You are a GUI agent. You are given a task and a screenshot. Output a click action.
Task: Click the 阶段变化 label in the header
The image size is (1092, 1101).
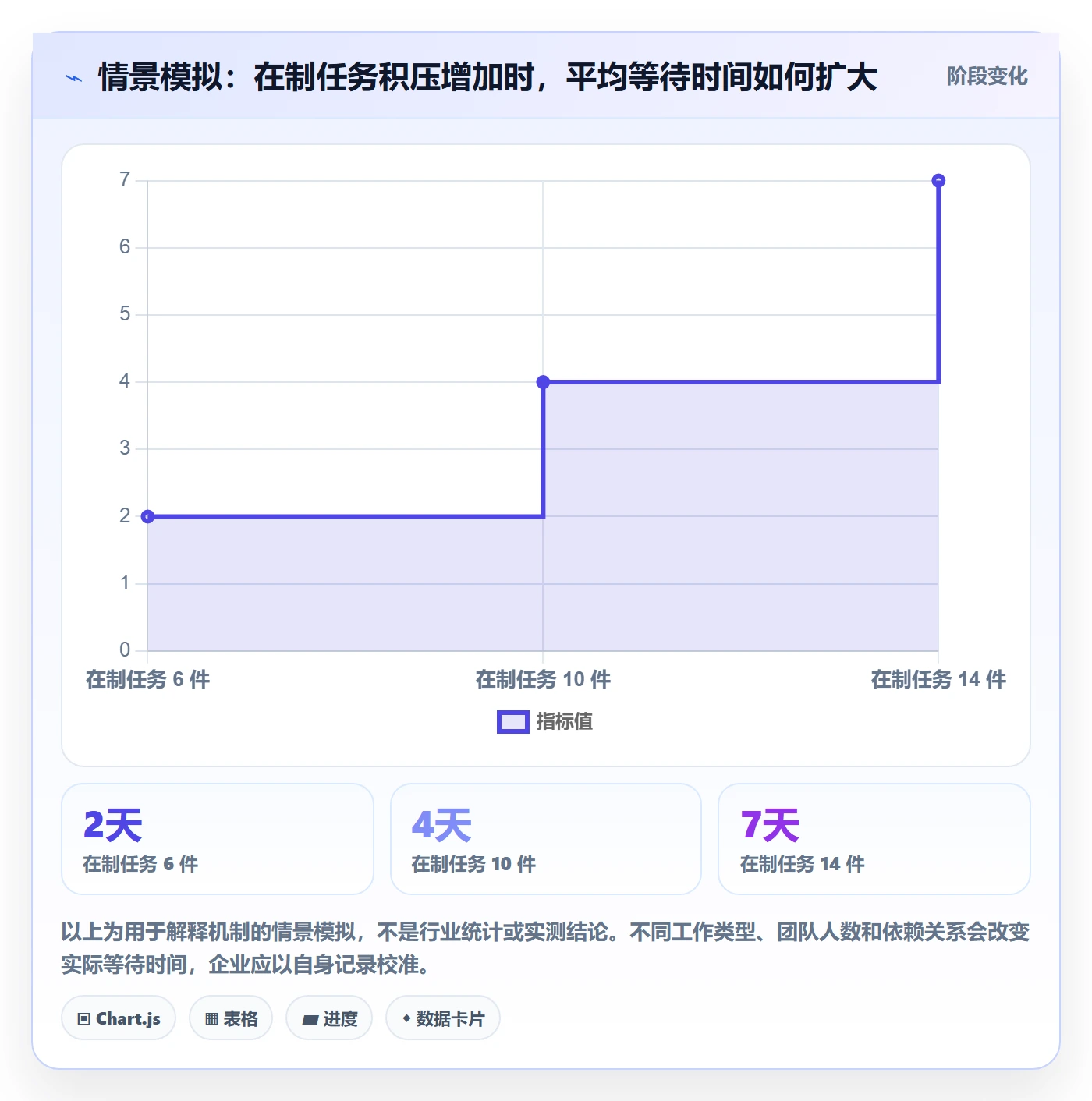[x=987, y=76]
